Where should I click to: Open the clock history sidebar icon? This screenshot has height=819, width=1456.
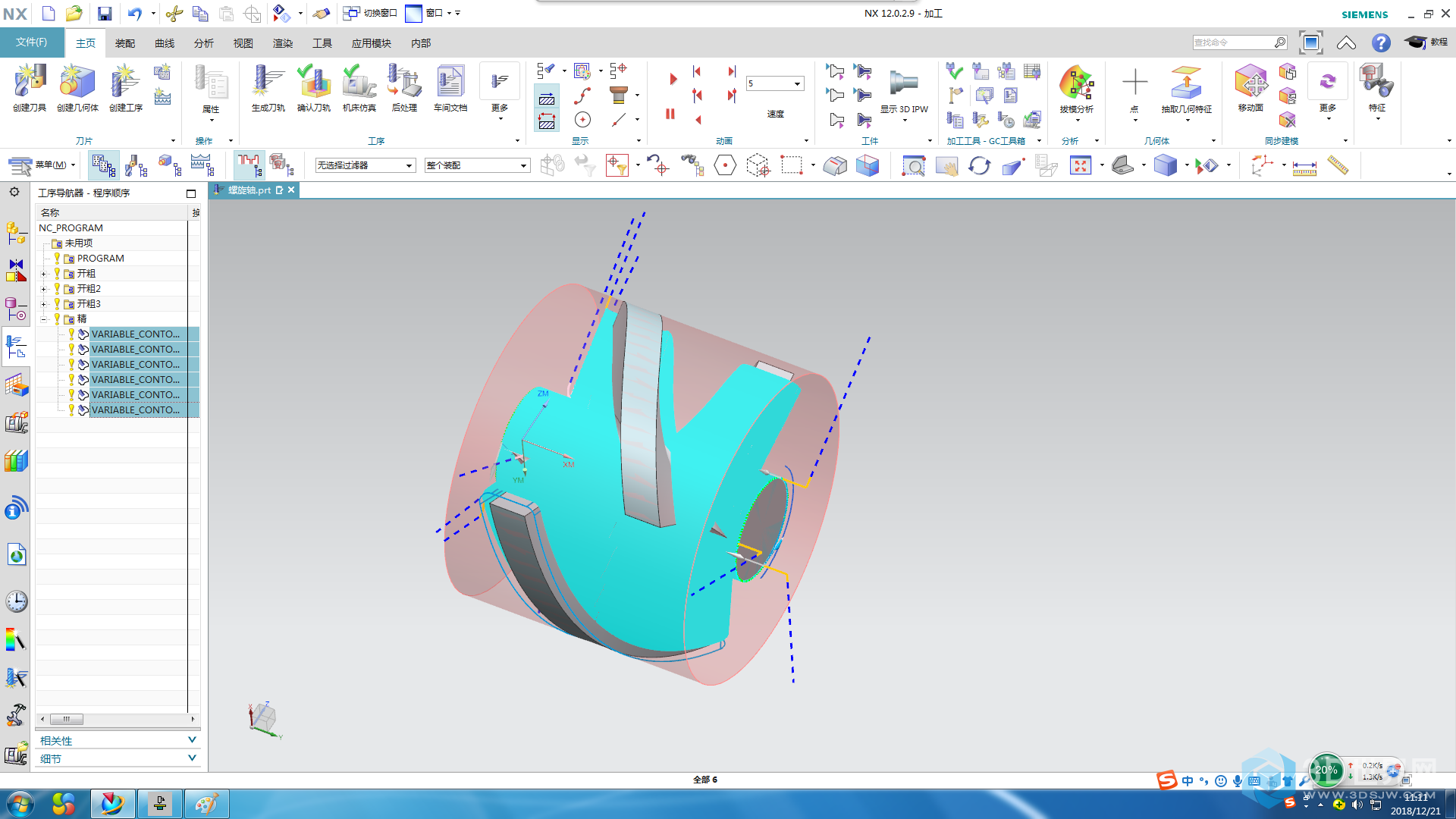click(x=17, y=602)
